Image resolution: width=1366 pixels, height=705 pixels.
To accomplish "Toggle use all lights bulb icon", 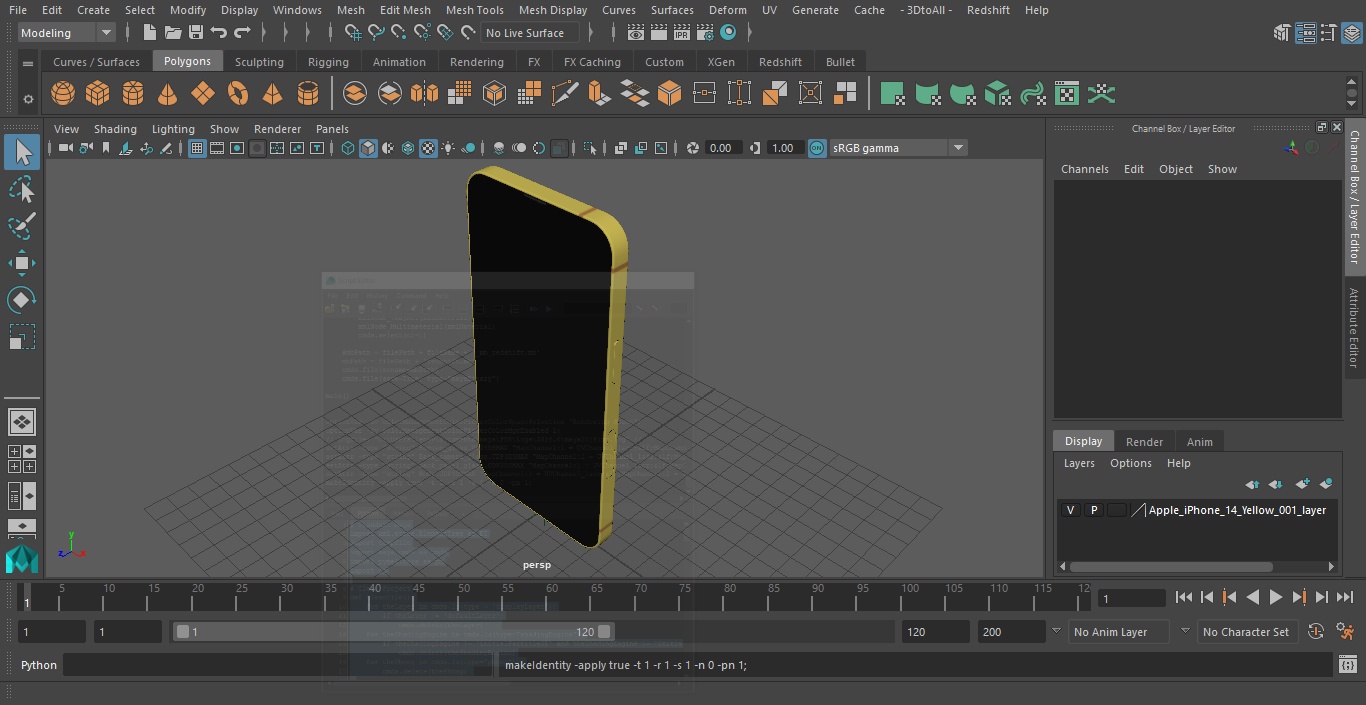I will pos(448,148).
